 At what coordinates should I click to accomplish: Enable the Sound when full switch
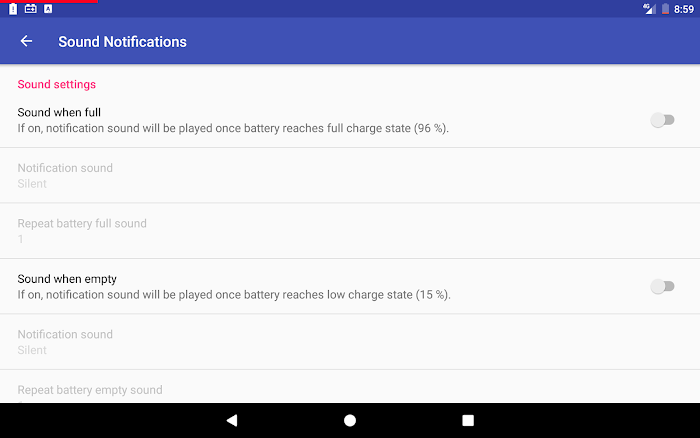(662, 120)
